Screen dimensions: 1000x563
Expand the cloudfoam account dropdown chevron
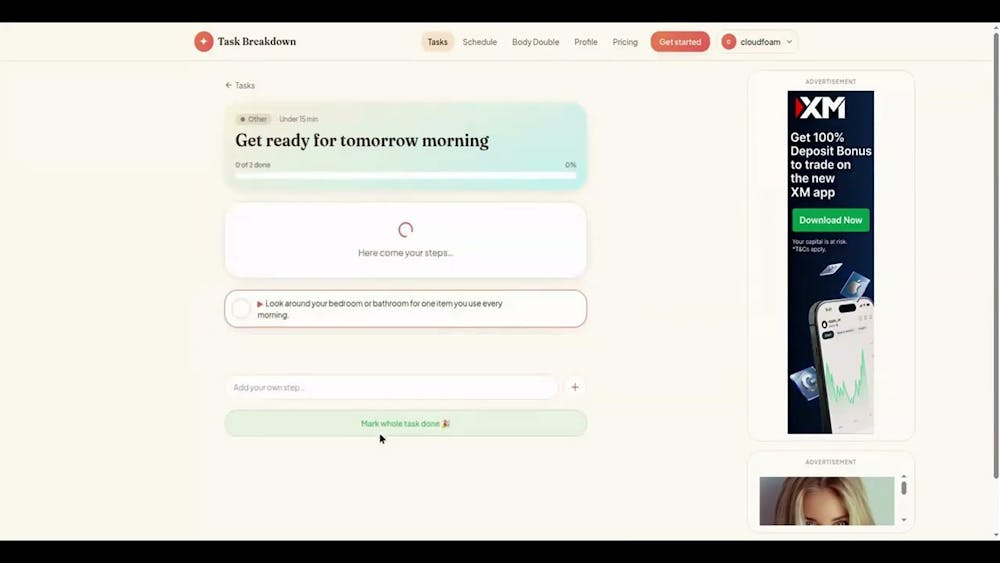789,42
